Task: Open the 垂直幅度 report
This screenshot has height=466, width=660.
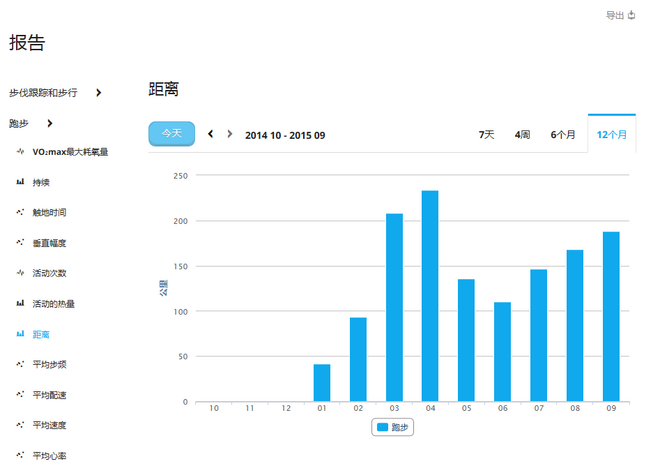Action: point(49,243)
